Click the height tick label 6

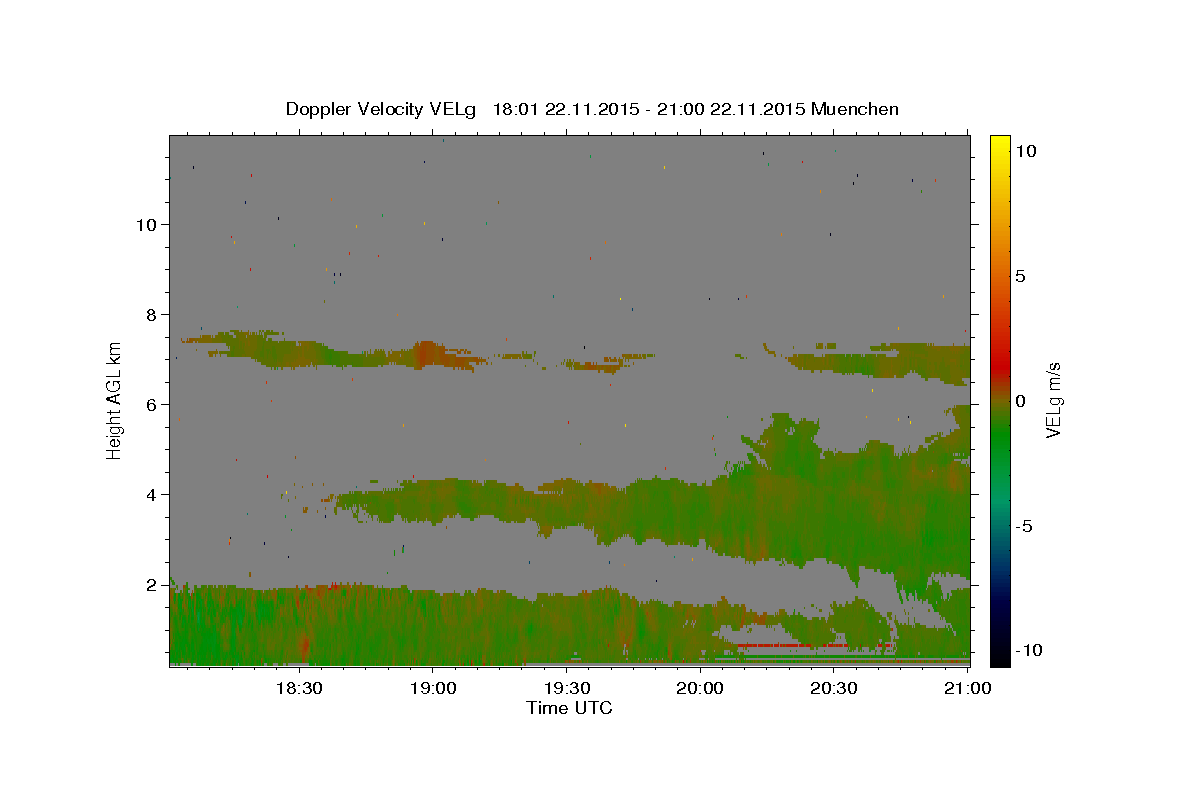(x=152, y=404)
